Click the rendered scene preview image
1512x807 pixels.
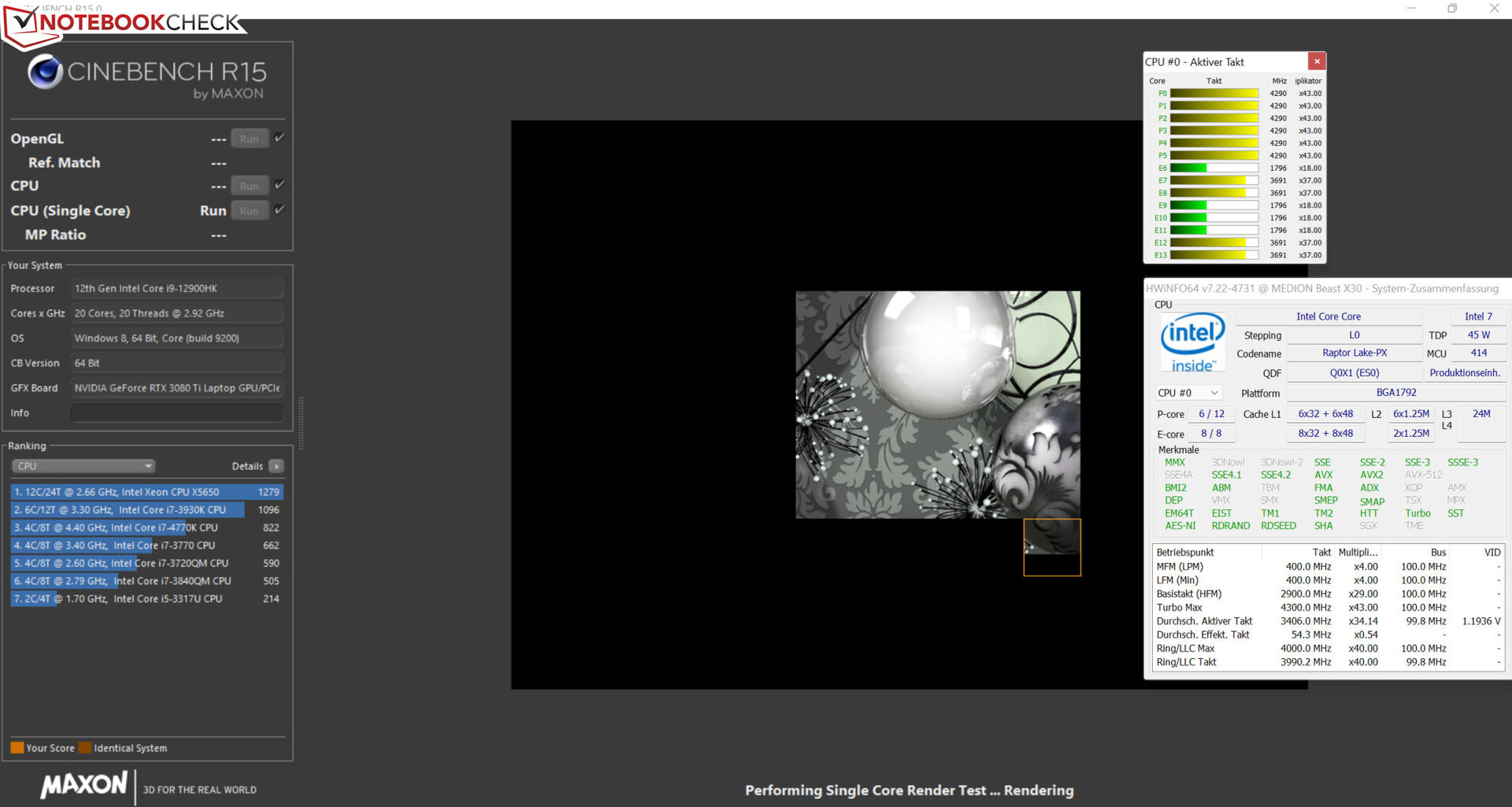coord(937,405)
